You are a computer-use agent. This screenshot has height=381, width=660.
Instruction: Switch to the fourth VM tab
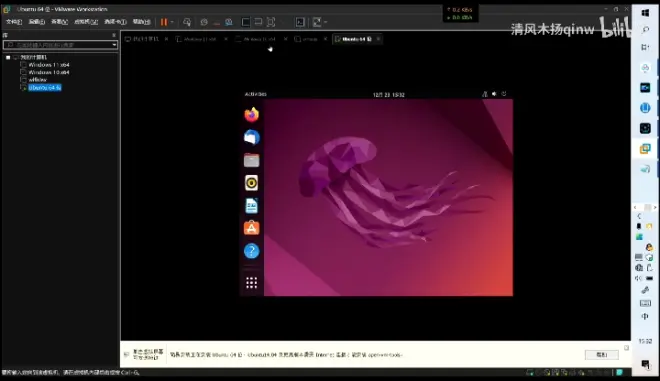(309, 39)
